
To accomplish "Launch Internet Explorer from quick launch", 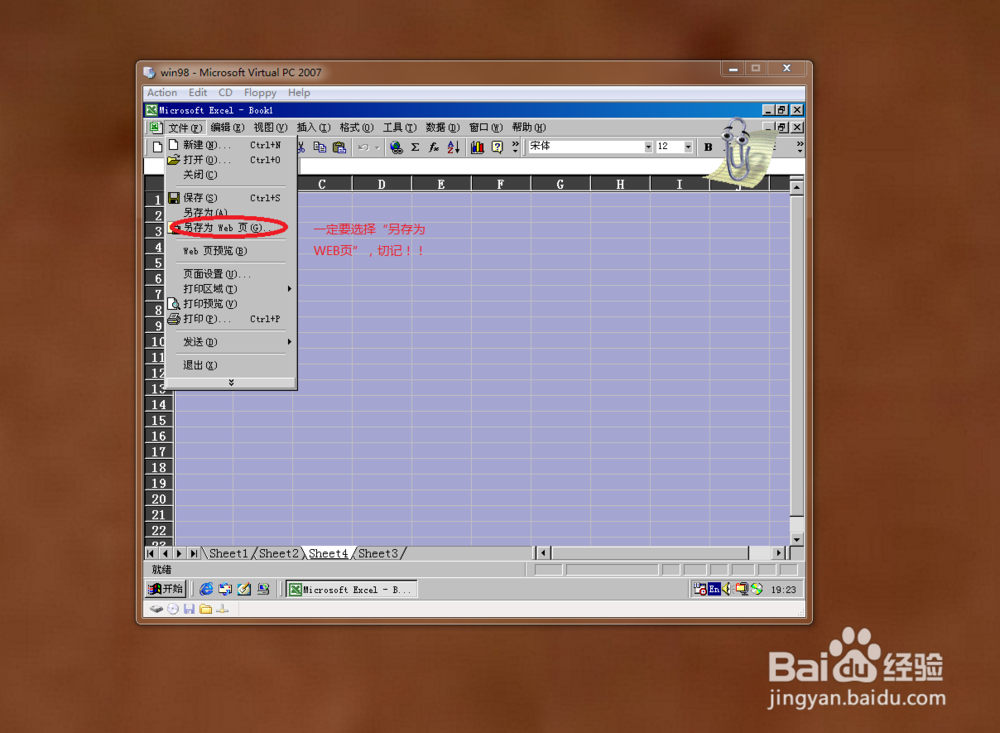I will [206, 589].
